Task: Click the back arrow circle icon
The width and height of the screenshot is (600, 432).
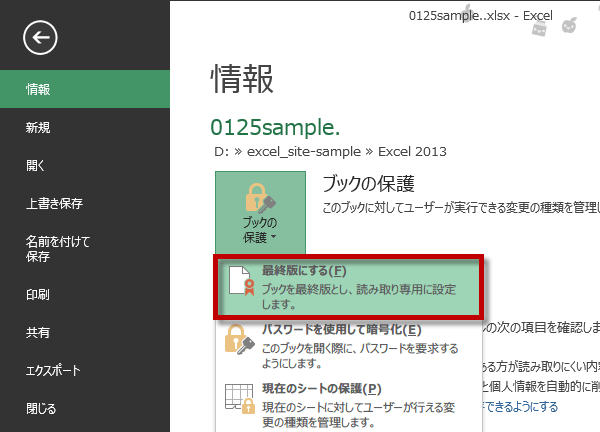Action: point(40,37)
